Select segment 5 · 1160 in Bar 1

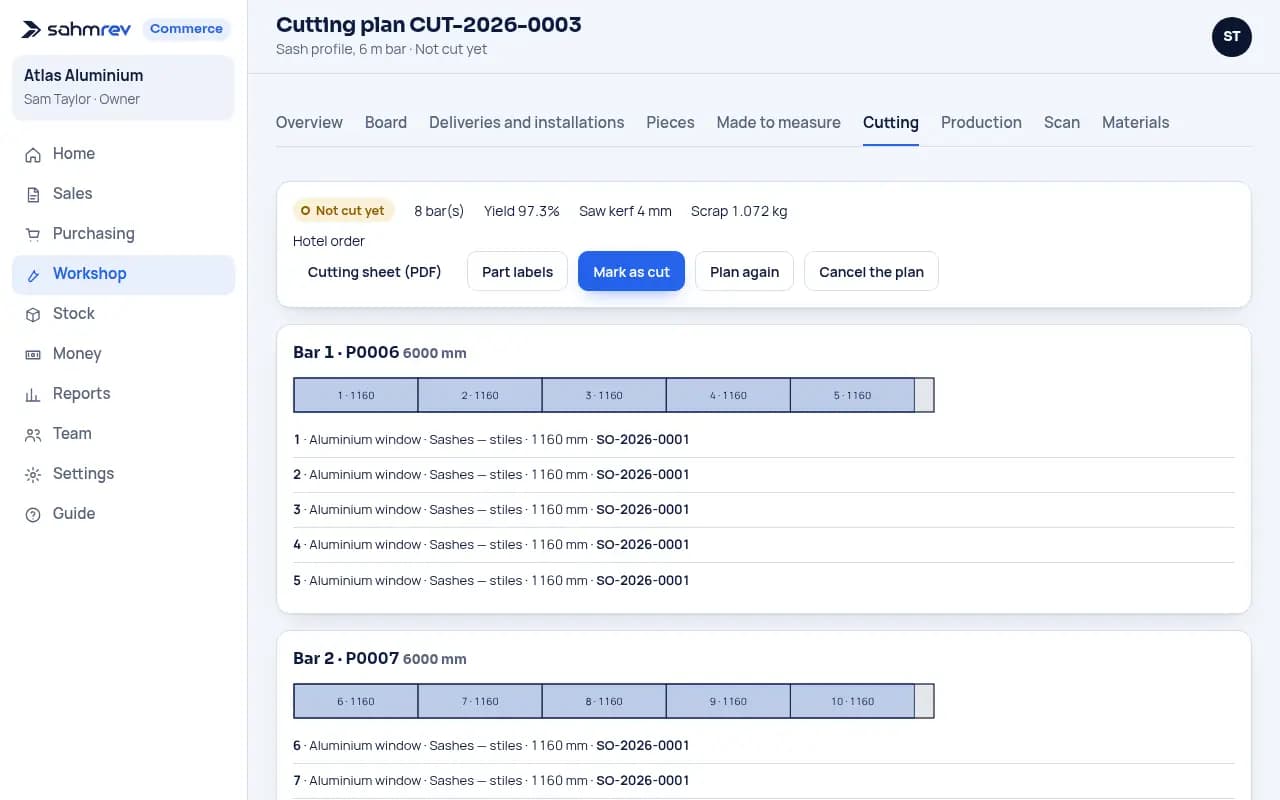[852, 395]
